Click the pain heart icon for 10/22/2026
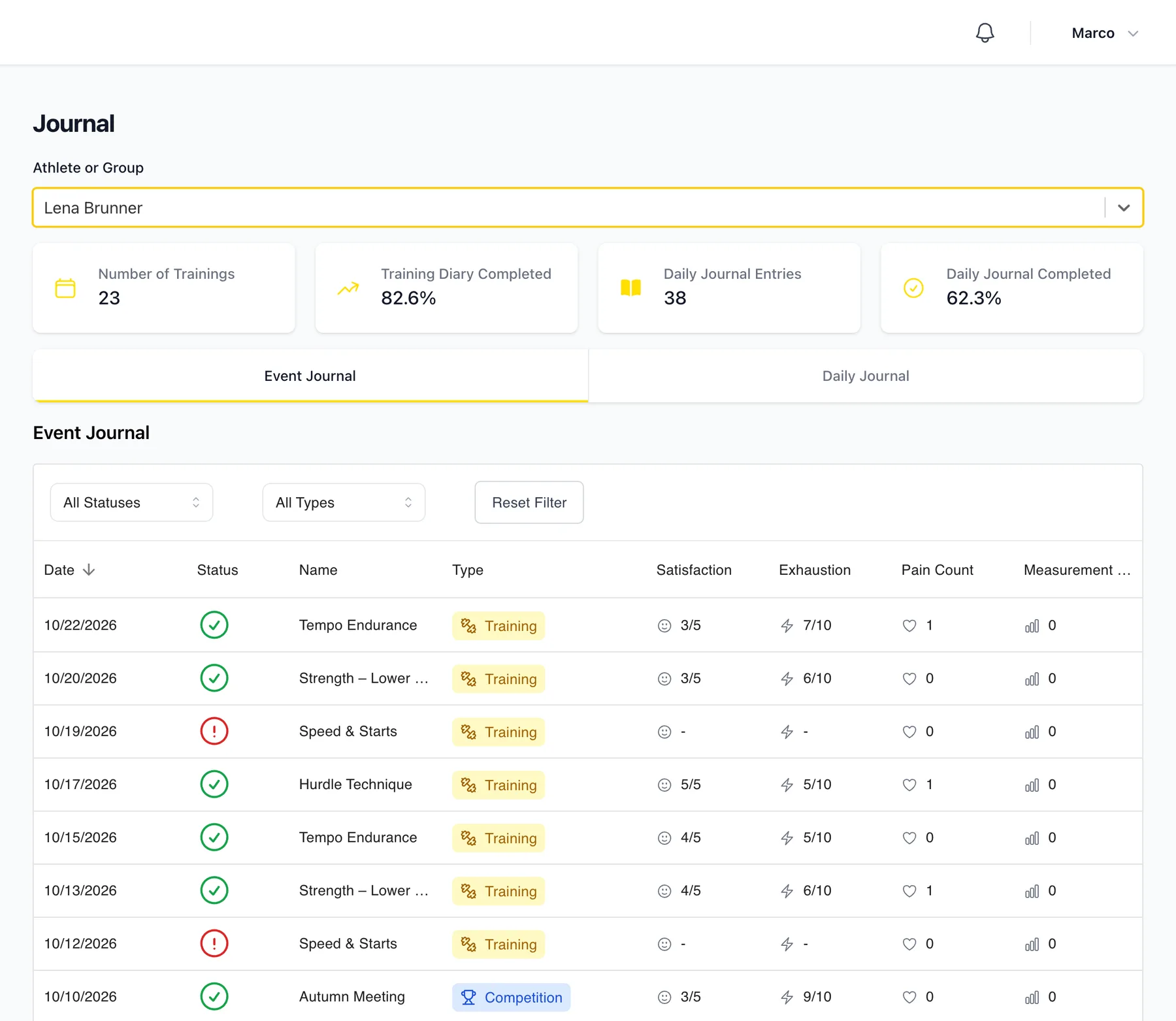 coord(909,625)
